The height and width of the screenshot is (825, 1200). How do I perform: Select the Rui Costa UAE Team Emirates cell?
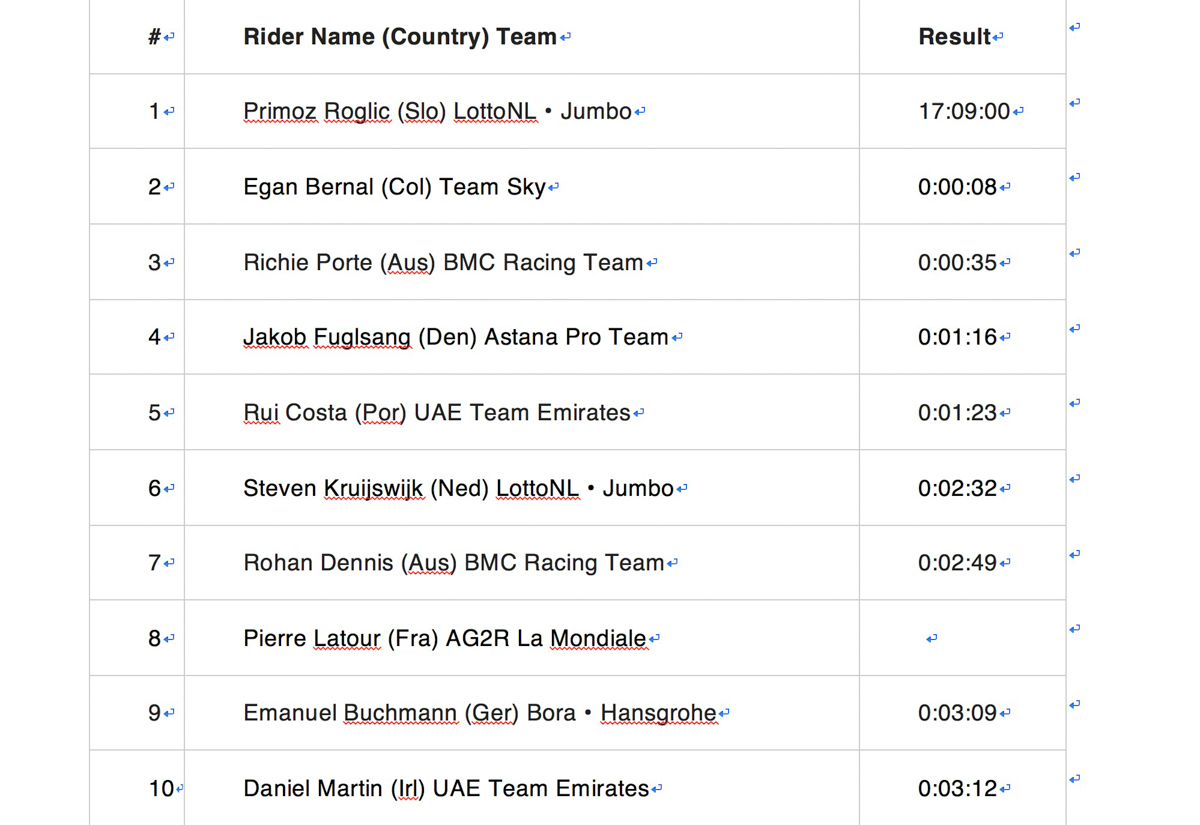(521, 413)
